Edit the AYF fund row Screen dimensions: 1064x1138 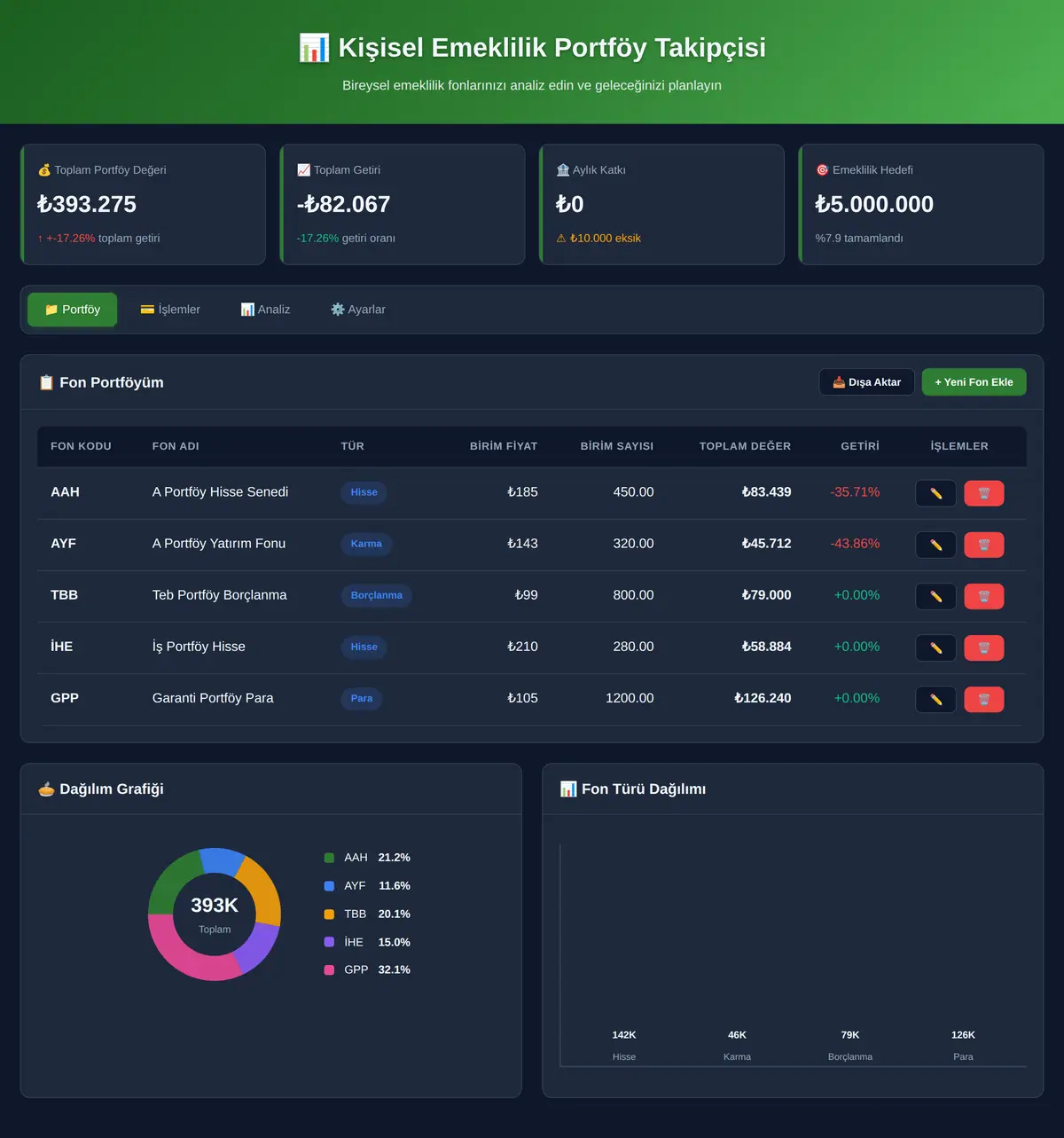coord(935,545)
